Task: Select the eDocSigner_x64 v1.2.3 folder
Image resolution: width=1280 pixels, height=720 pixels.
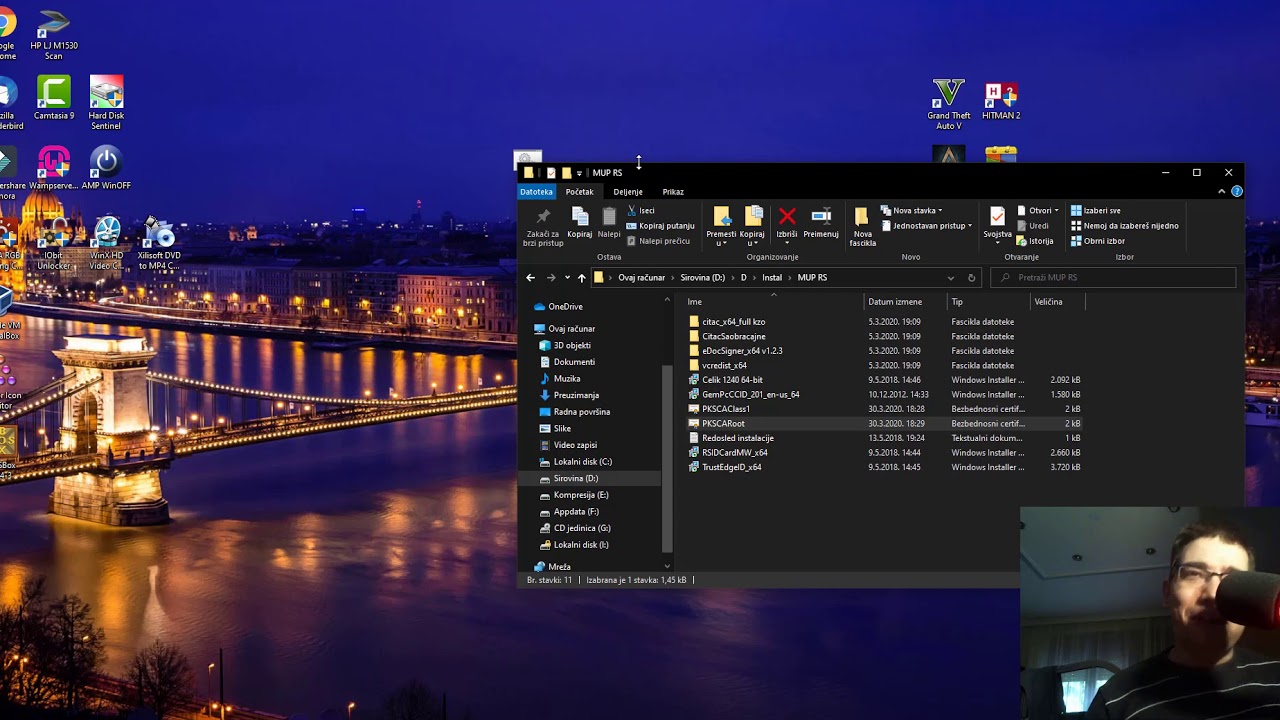Action: coord(741,351)
